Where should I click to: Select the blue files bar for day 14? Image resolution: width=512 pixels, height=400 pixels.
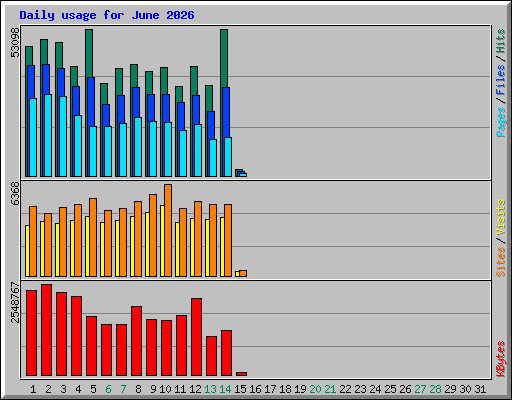click(x=226, y=112)
